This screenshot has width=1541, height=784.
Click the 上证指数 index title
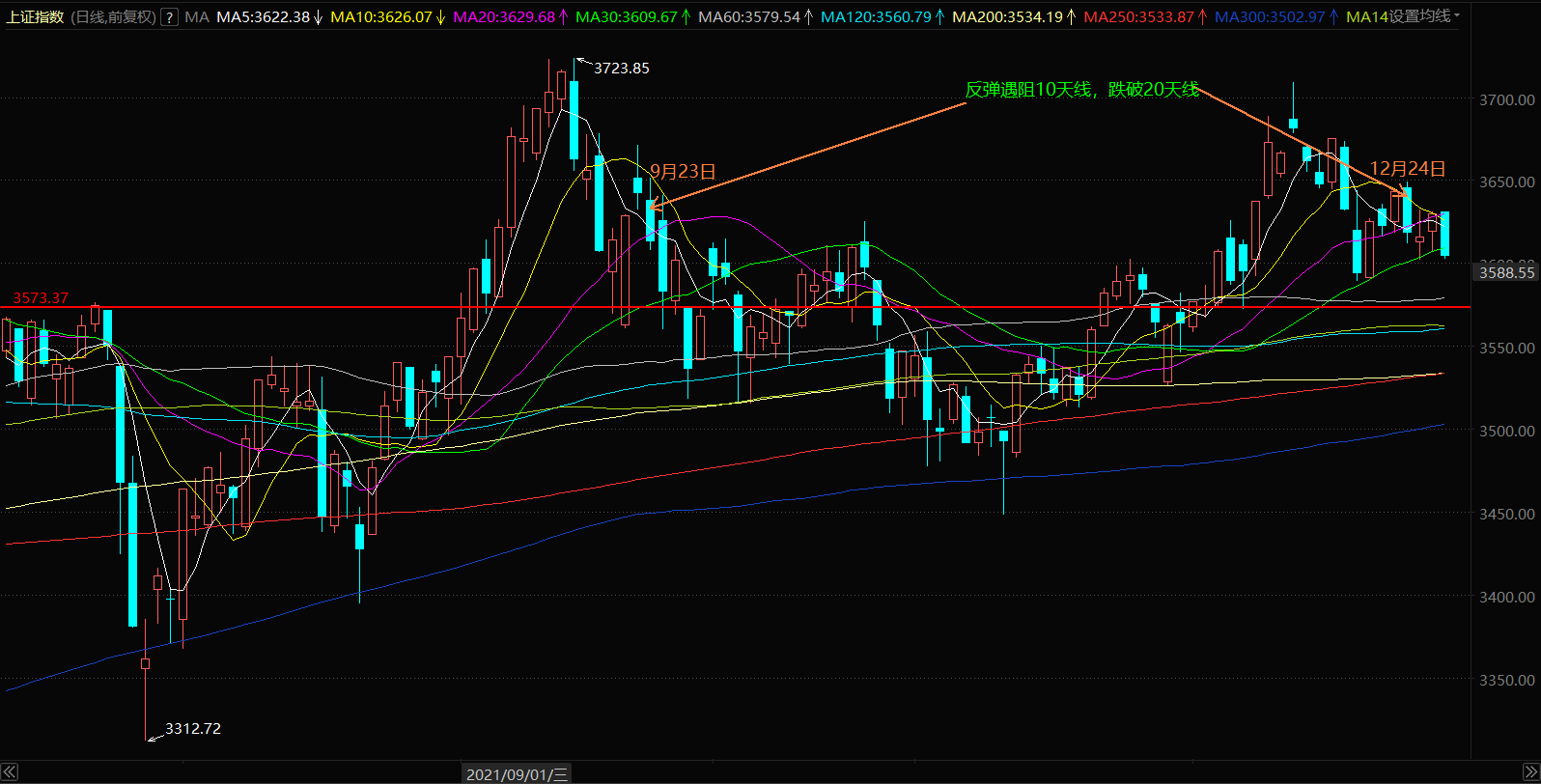(35, 17)
